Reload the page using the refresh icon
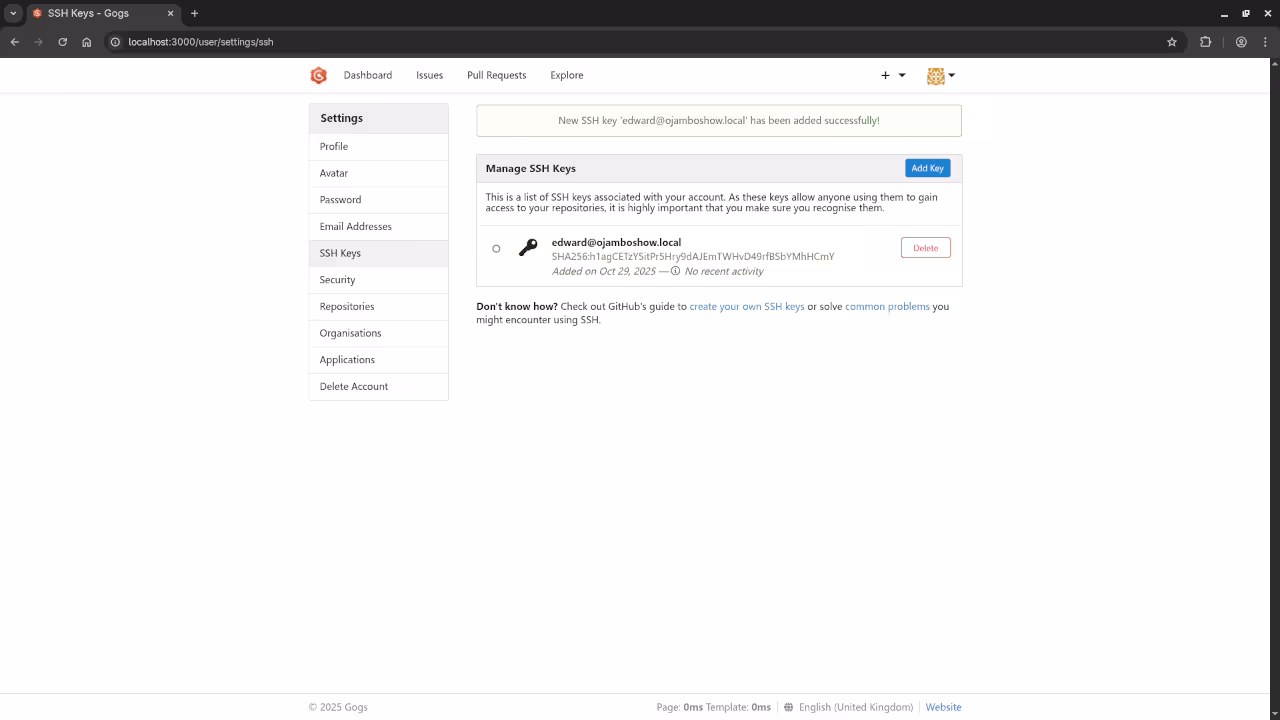Image resolution: width=1280 pixels, height=720 pixels. (x=62, y=42)
